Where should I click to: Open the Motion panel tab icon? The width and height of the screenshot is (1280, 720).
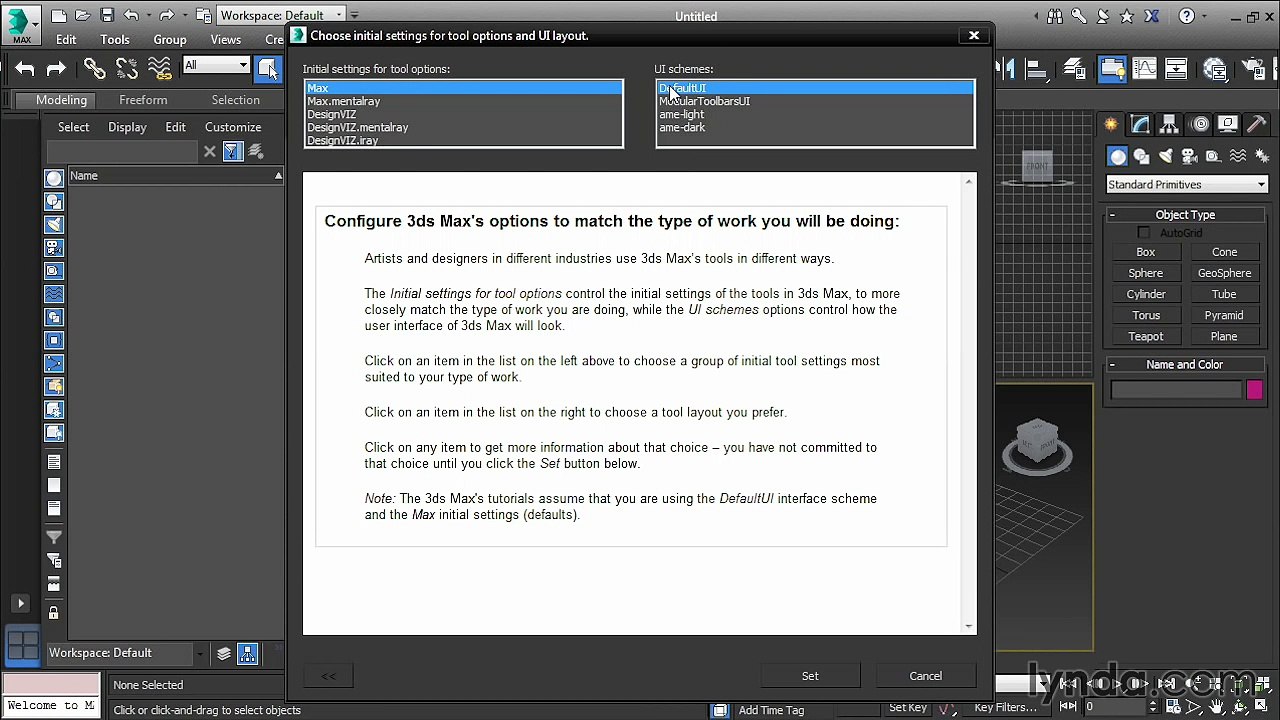(x=1200, y=124)
